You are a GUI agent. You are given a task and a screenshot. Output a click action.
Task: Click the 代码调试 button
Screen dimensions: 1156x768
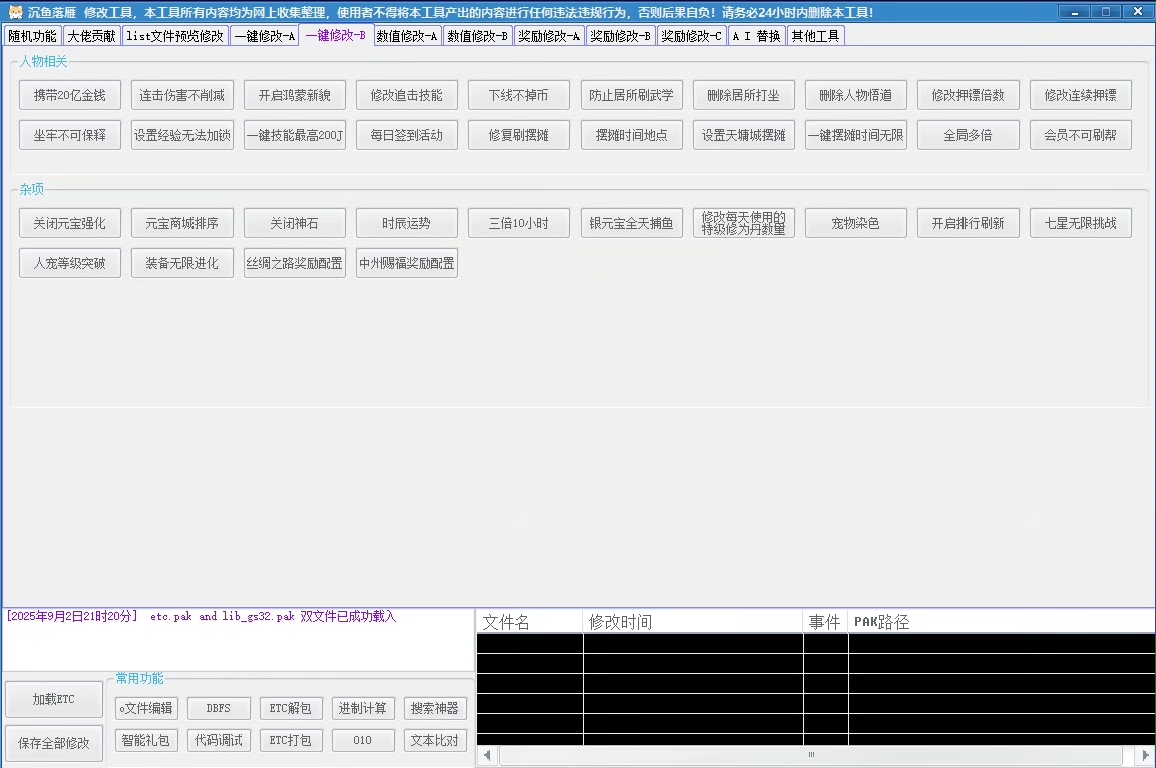[x=218, y=740]
